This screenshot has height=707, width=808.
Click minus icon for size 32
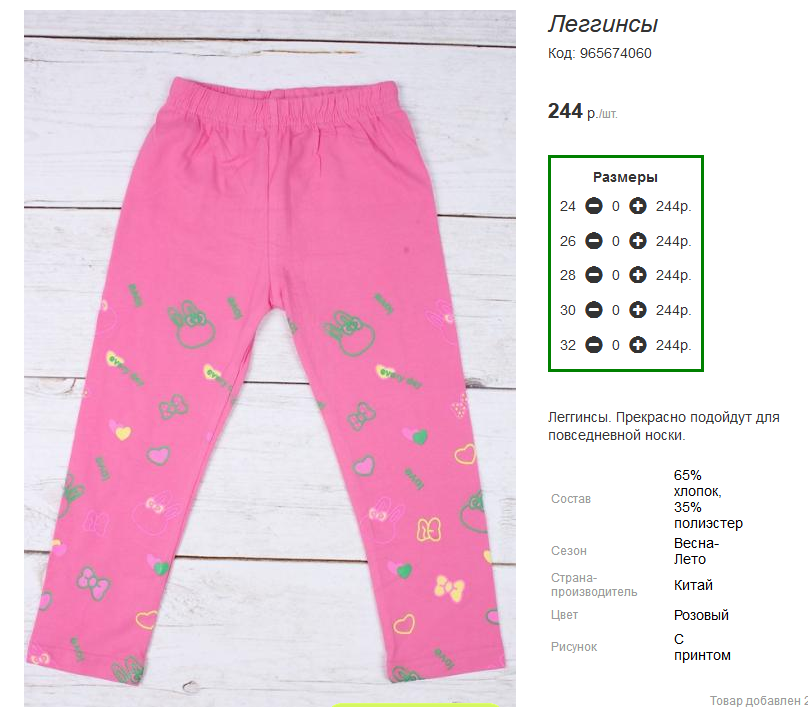pyautogui.click(x=594, y=345)
